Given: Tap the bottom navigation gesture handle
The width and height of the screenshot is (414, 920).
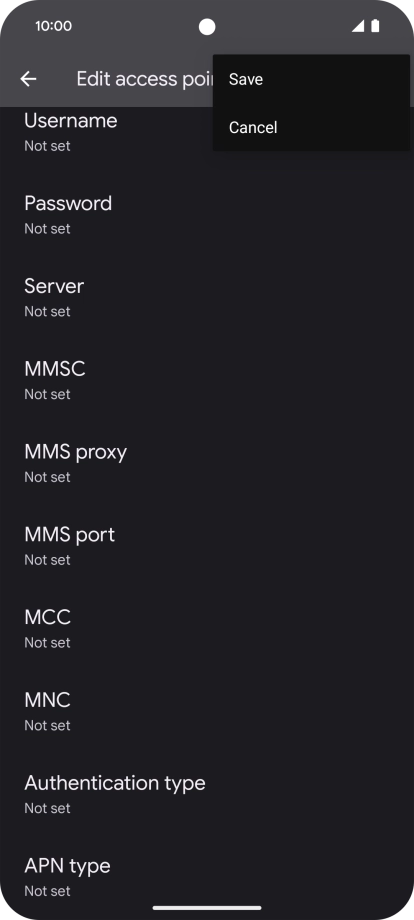Looking at the screenshot, I should [x=207, y=908].
